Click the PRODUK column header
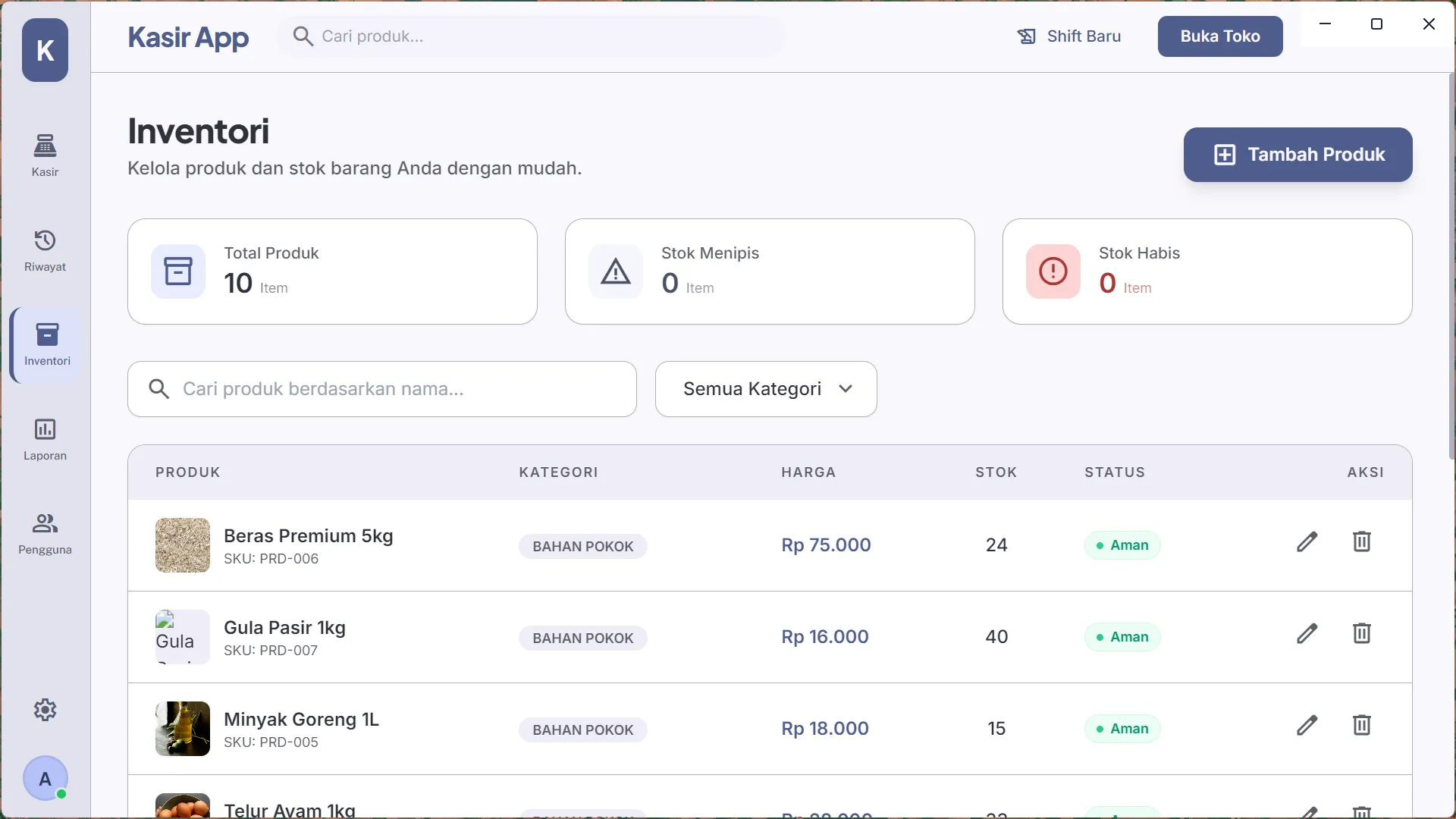The width and height of the screenshot is (1456, 819). 188,472
